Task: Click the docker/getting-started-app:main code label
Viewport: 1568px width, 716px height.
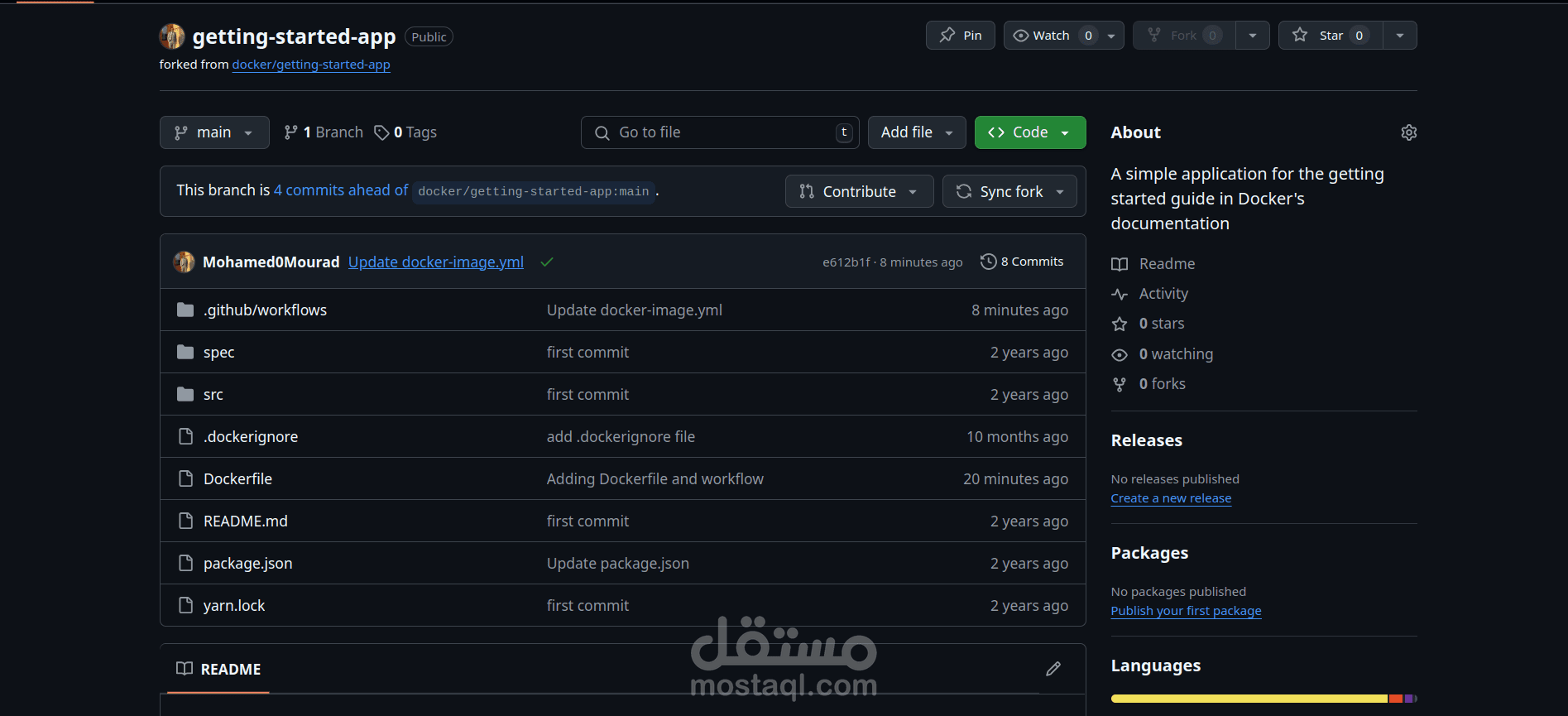Action: [x=534, y=191]
